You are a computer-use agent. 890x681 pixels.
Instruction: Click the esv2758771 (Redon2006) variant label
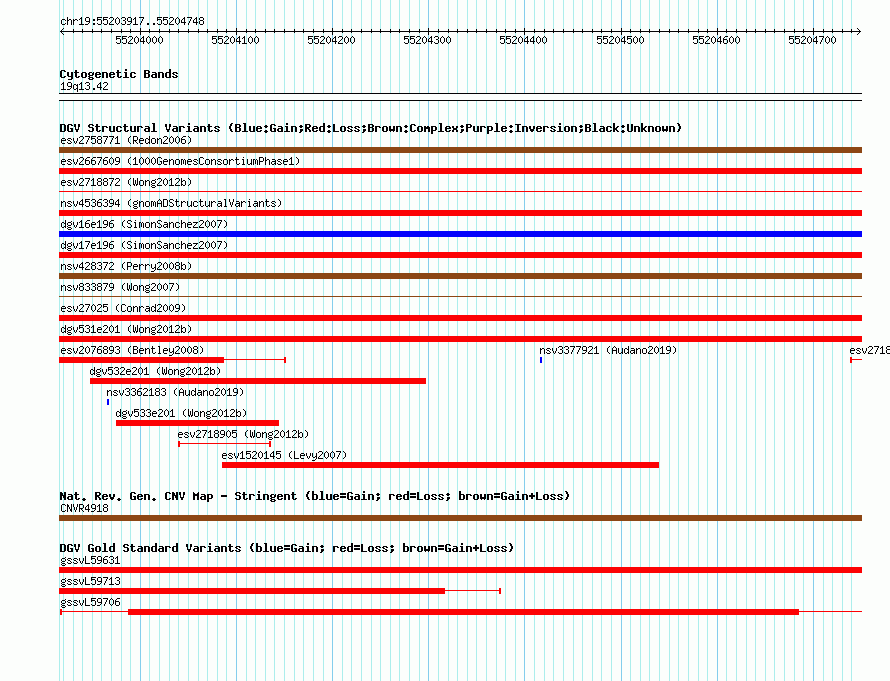point(126,140)
